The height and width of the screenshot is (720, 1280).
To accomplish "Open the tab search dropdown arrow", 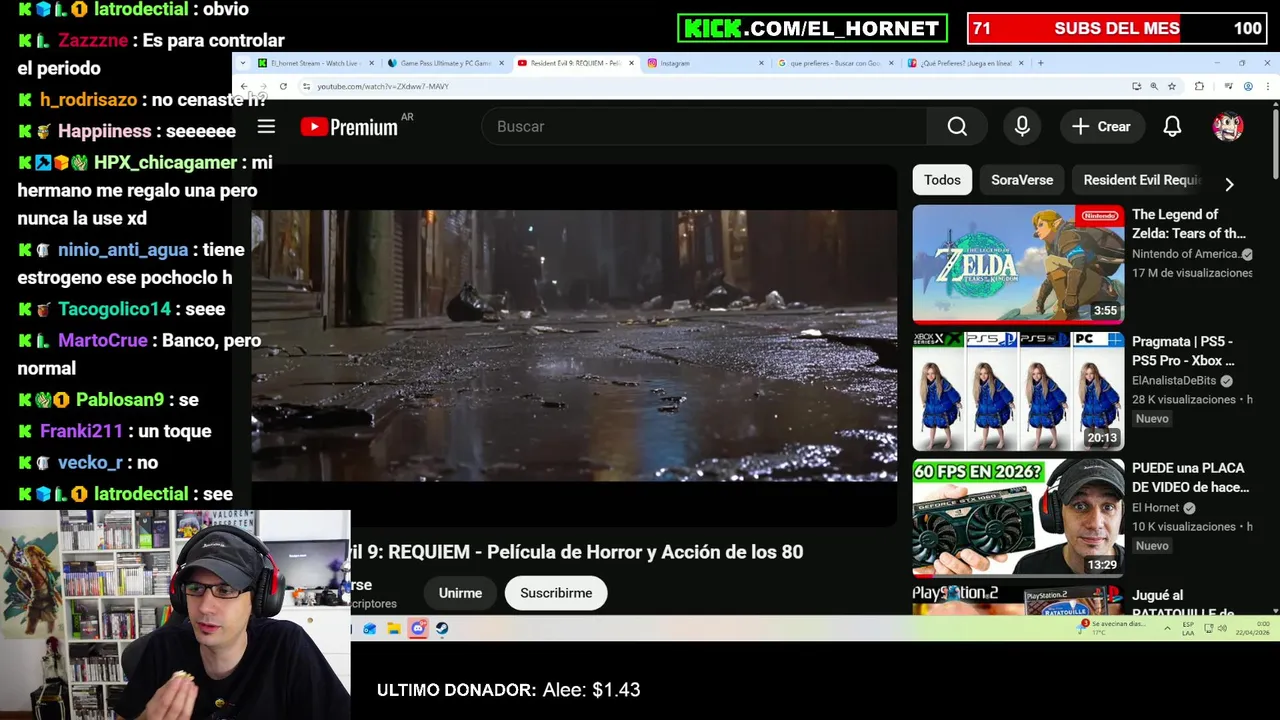I will tap(243, 63).
